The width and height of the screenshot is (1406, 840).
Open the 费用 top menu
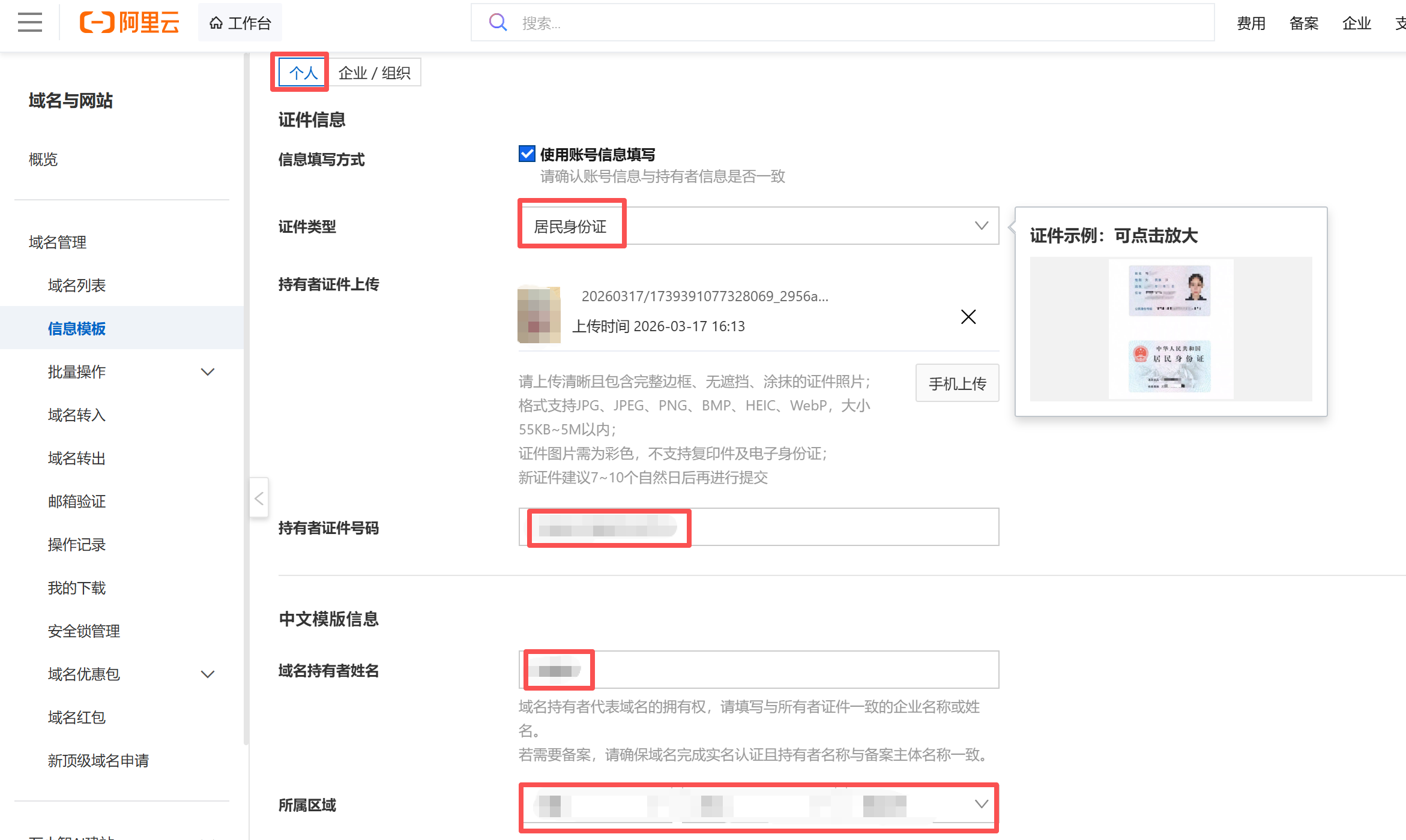(1251, 23)
